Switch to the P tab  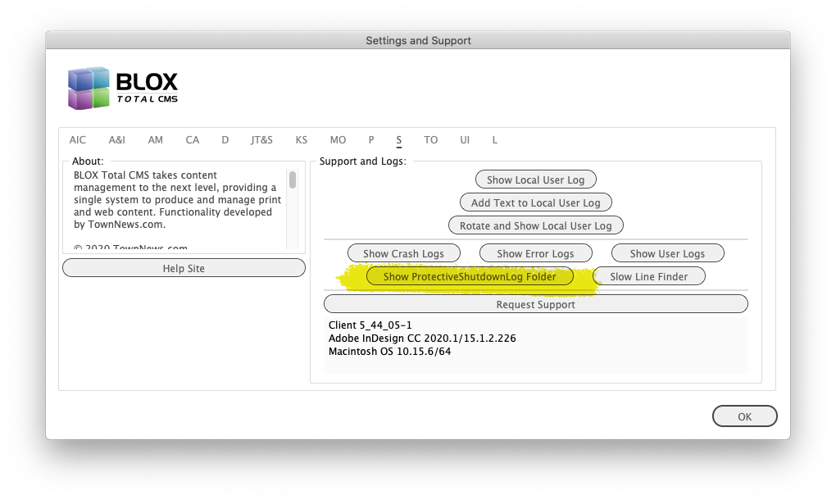pyautogui.click(x=371, y=140)
